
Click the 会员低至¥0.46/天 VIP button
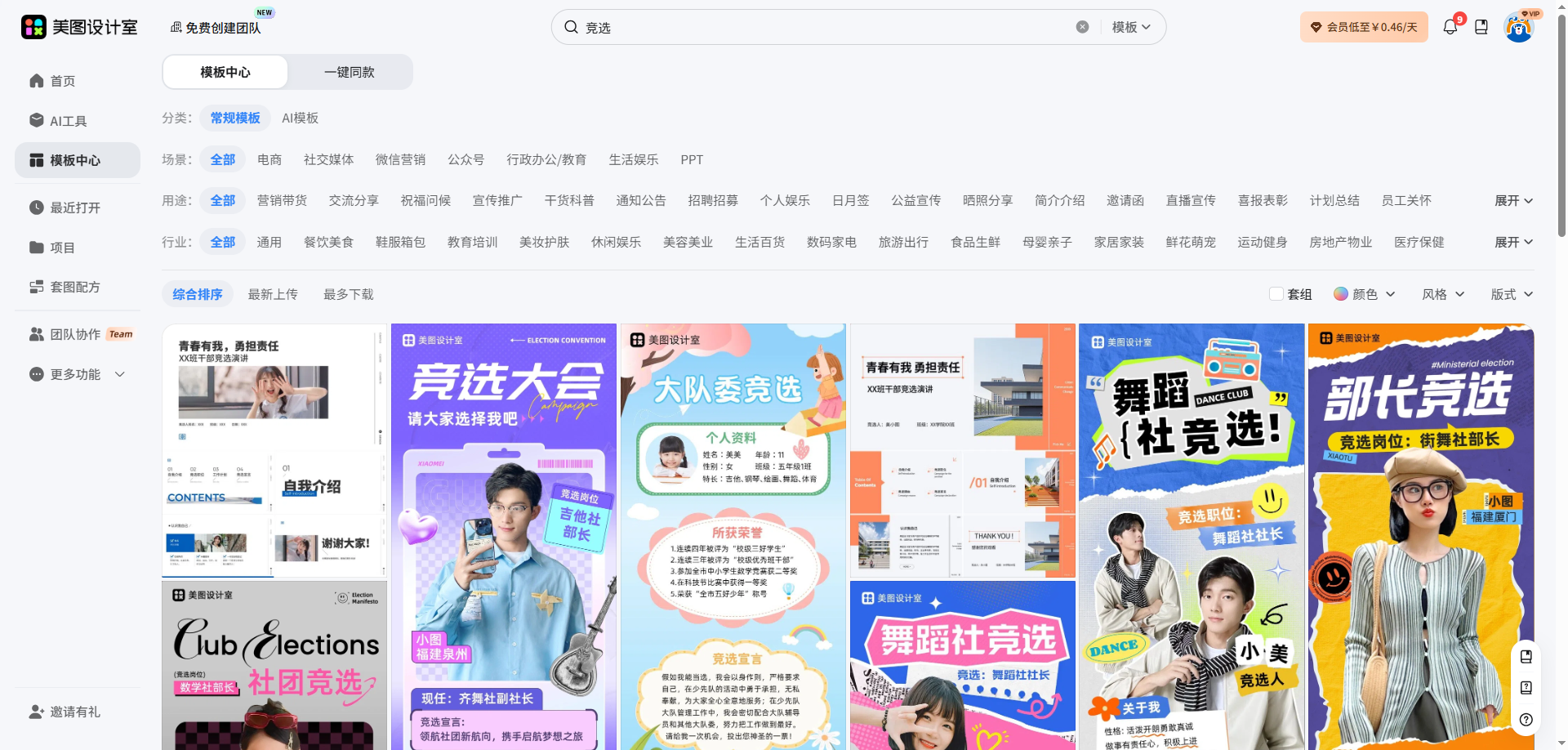(x=1364, y=27)
